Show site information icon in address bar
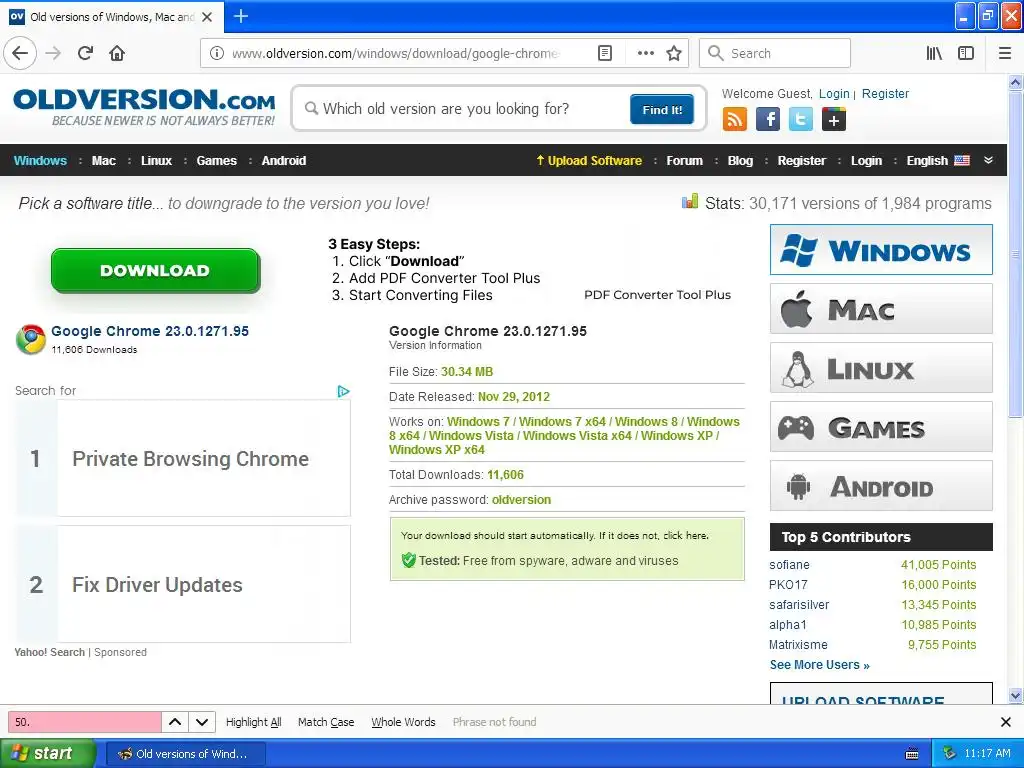 (x=216, y=53)
